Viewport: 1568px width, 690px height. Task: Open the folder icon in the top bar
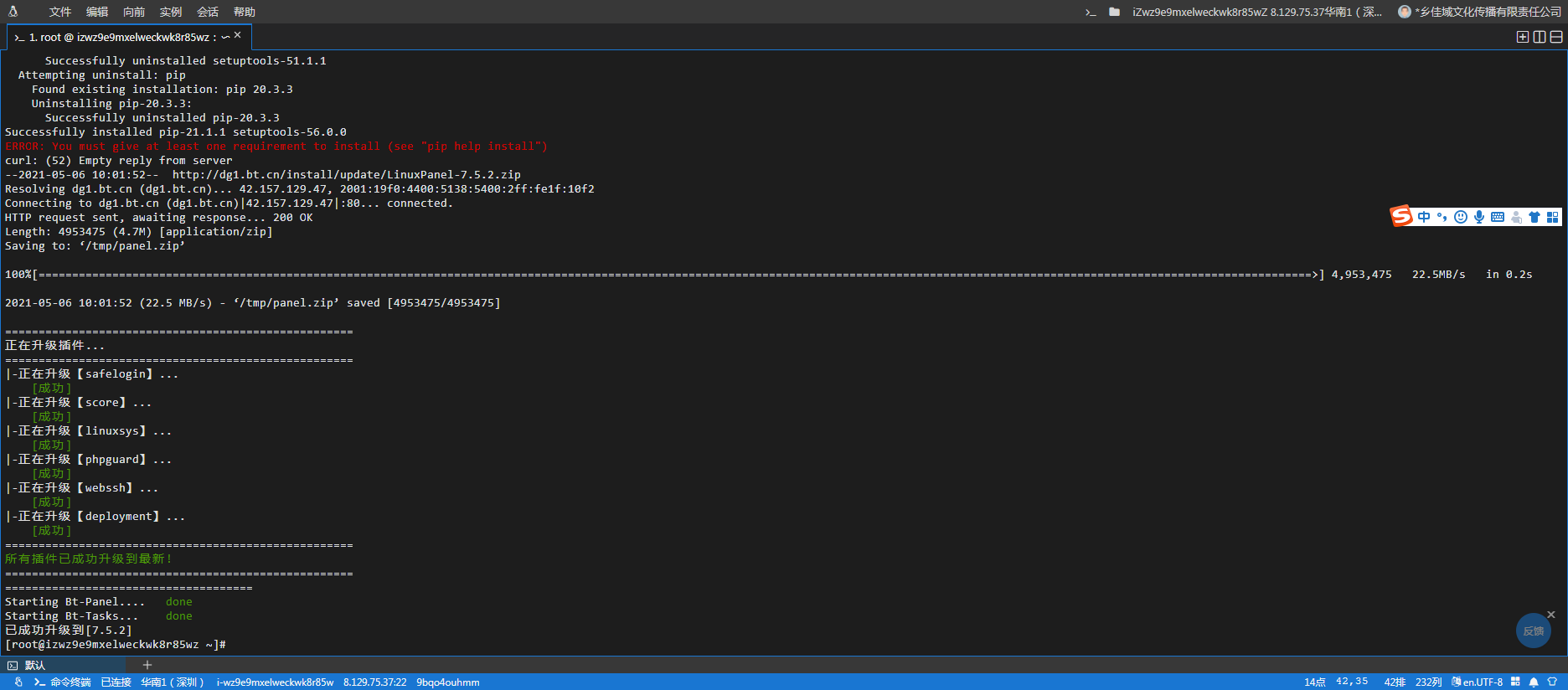click(x=1114, y=12)
